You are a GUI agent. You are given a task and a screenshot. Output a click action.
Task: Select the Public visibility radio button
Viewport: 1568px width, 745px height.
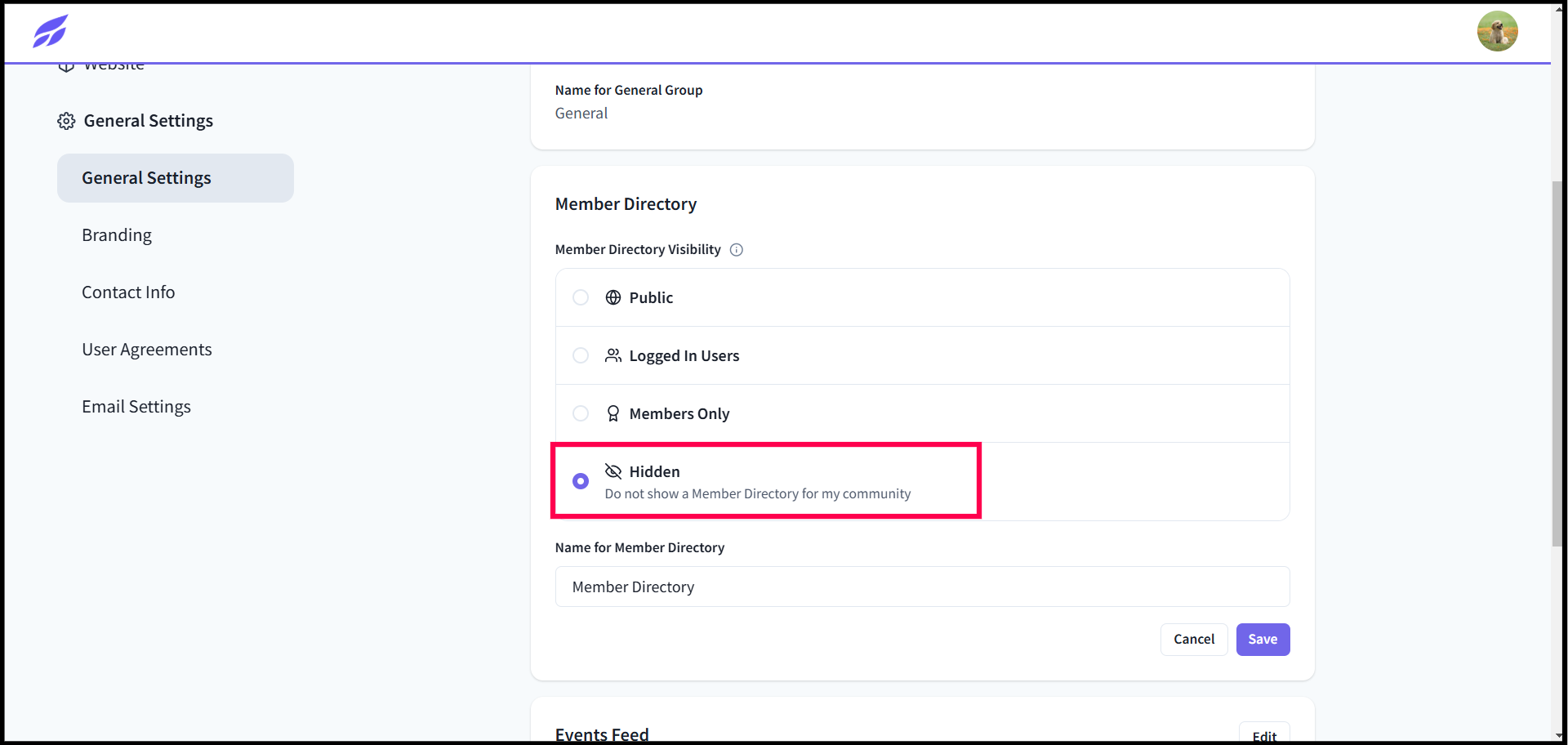pyautogui.click(x=581, y=297)
